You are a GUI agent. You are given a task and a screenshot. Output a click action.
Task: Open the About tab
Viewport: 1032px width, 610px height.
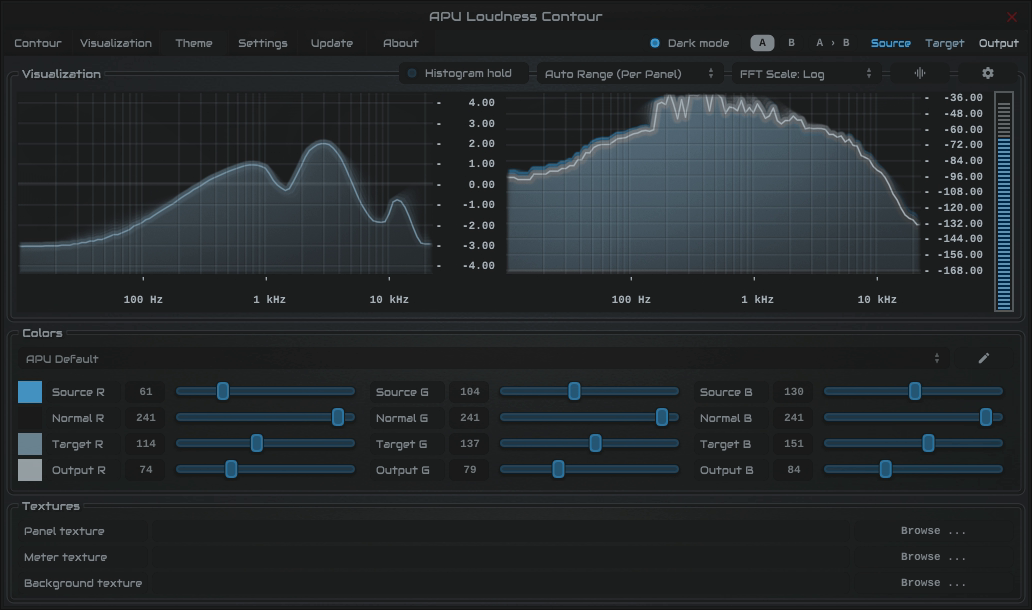point(400,43)
